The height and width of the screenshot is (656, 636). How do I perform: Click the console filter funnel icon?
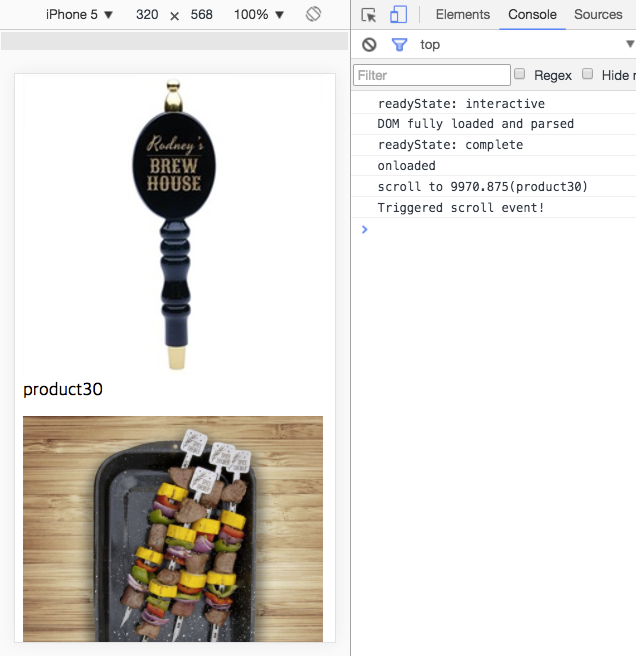point(399,45)
